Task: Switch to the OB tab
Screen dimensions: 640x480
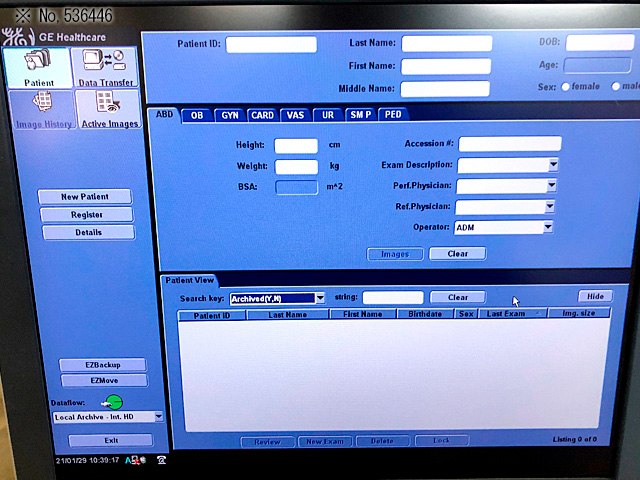Action: [x=197, y=116]
